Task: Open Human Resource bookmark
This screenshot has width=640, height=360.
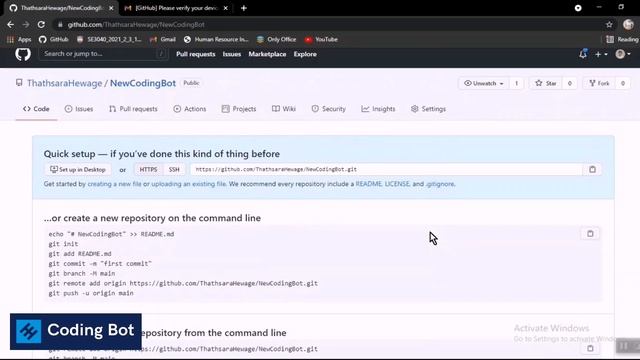Action: pyautogui.click(x=216, y=40)
